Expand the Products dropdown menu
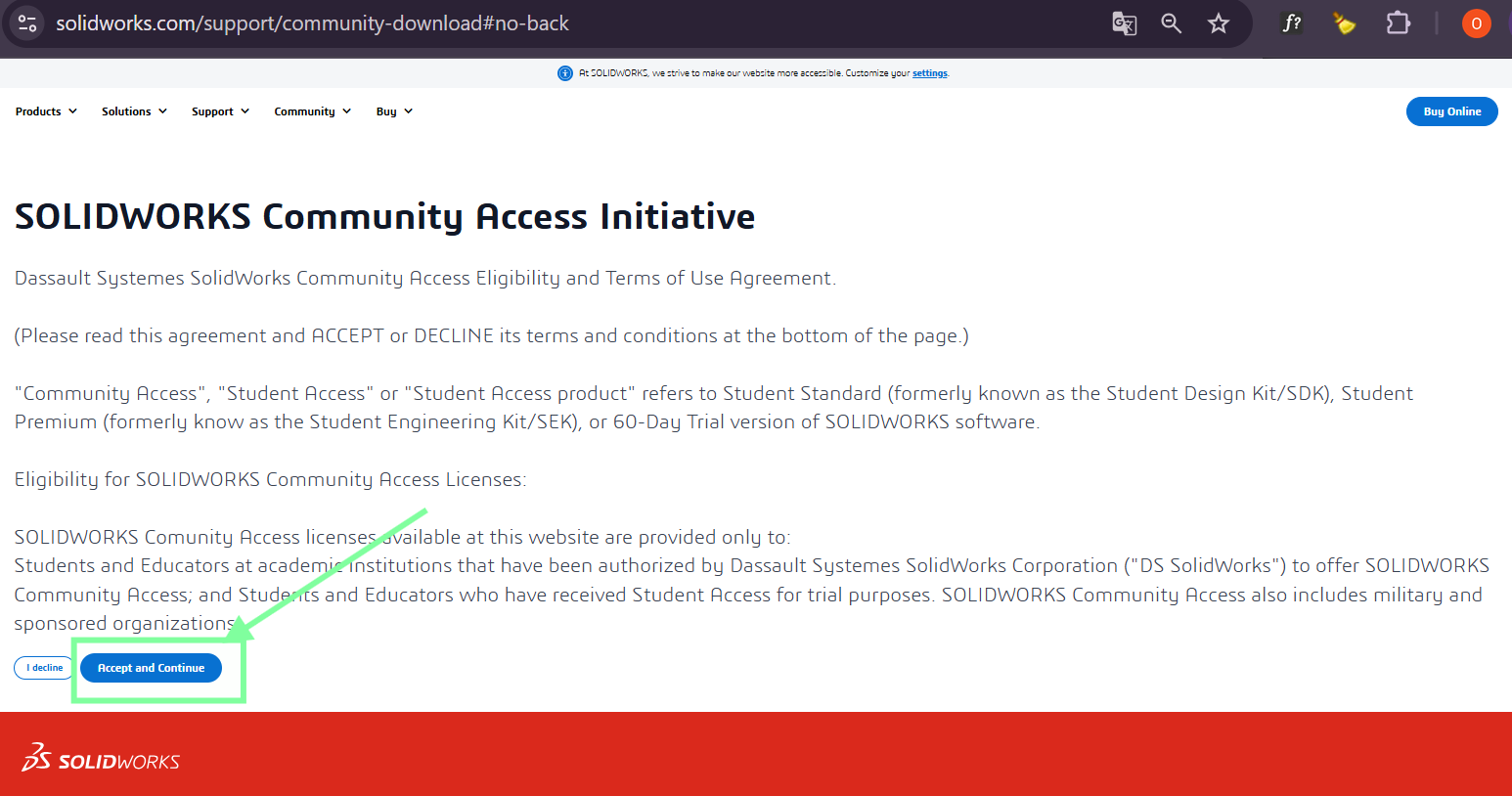The height and width of the screenshot is (796, 1512). click(46, 111)
